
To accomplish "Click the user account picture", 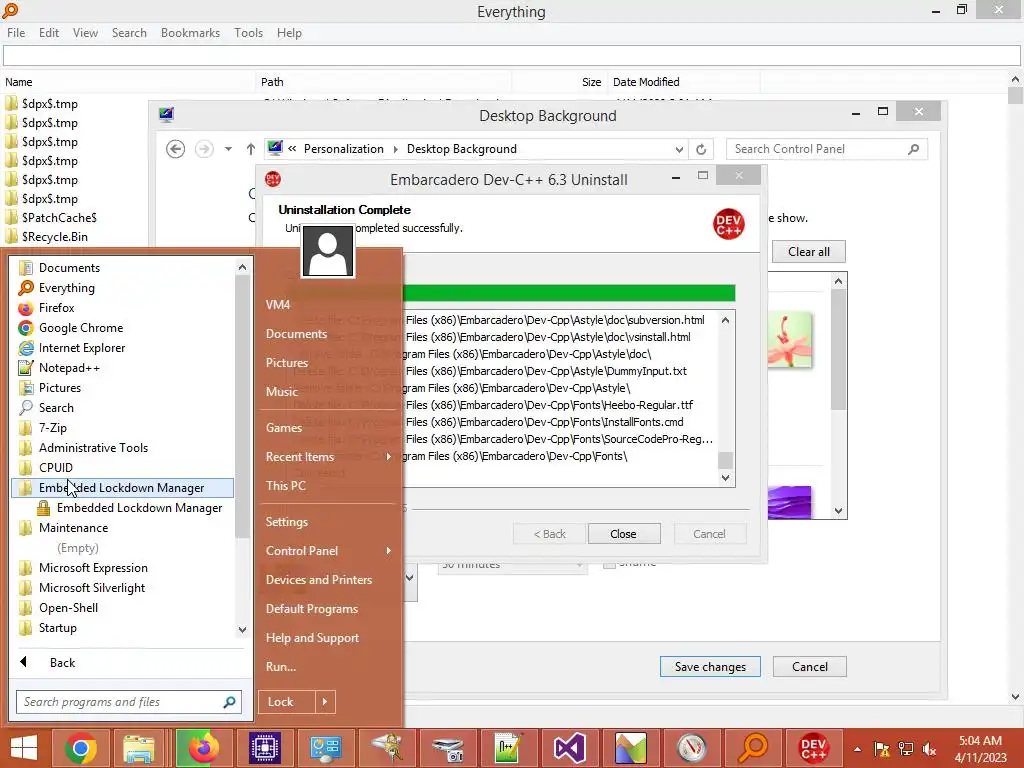I will 328,251.
